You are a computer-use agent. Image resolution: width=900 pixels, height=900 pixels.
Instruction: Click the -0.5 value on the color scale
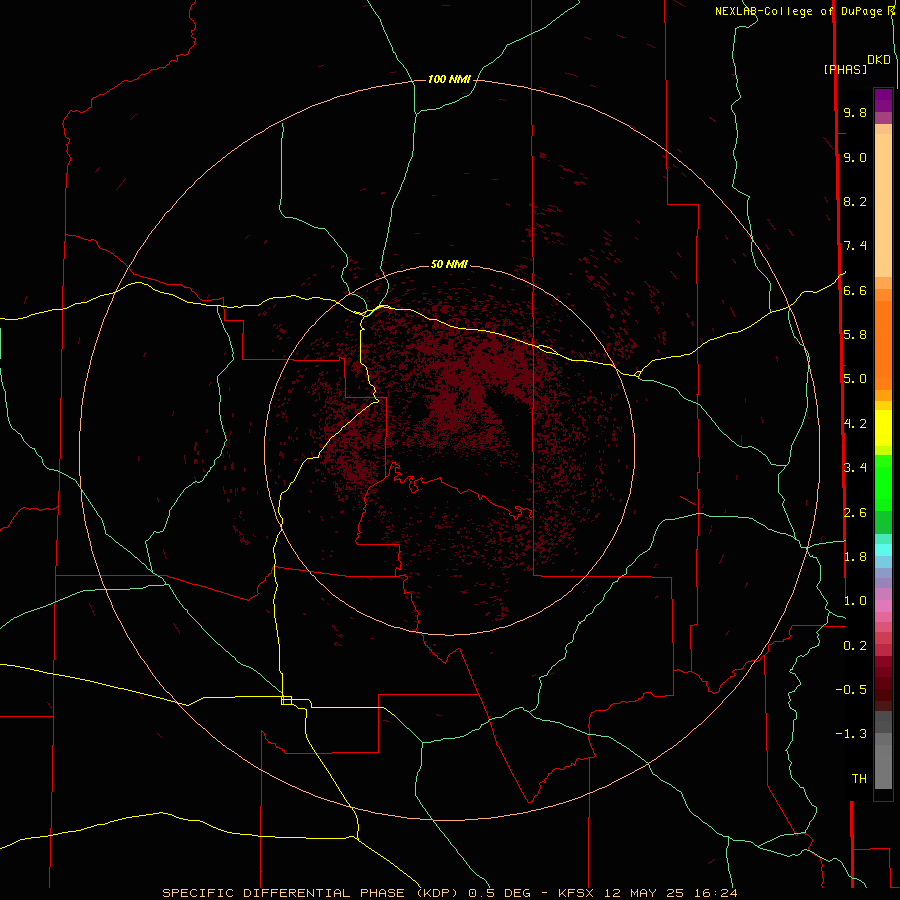pyautogui.click(x=851, y=690)
